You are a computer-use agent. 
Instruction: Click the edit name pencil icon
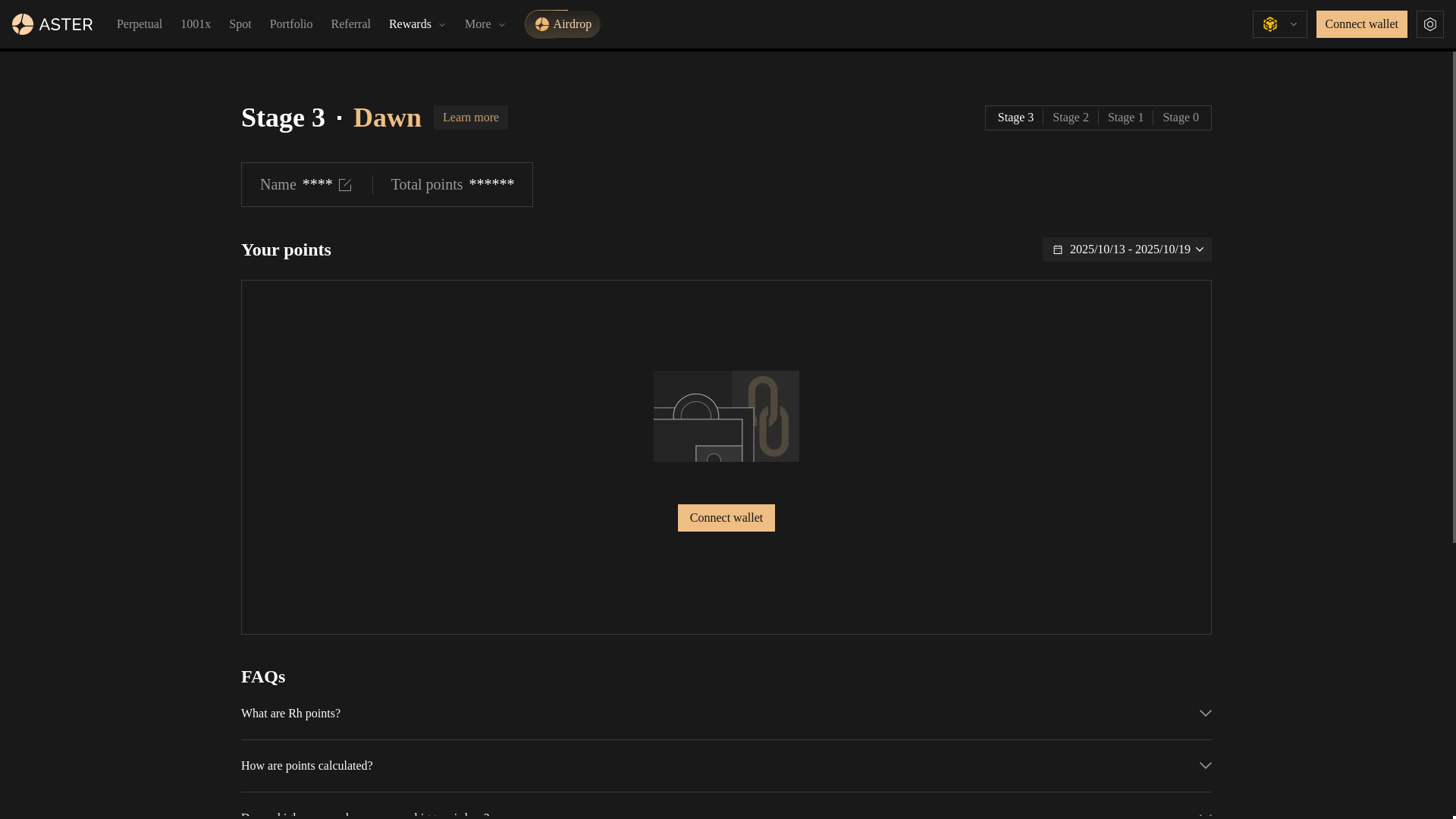tap(345, 185)
